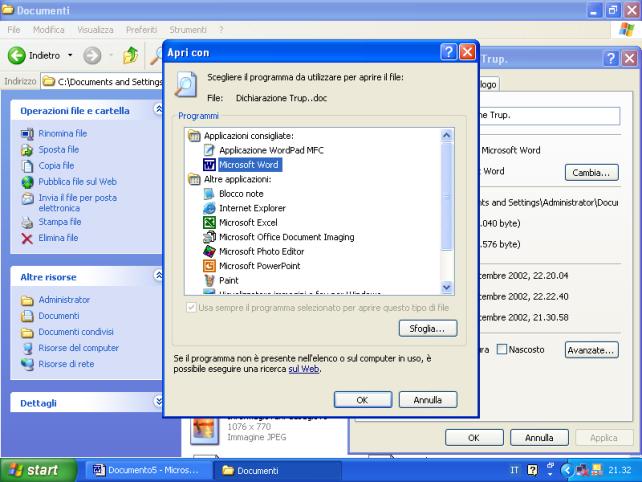The image size is (642, 482).
Task: Select the Microsoft Word icon in program list
Action: [209, 165]
